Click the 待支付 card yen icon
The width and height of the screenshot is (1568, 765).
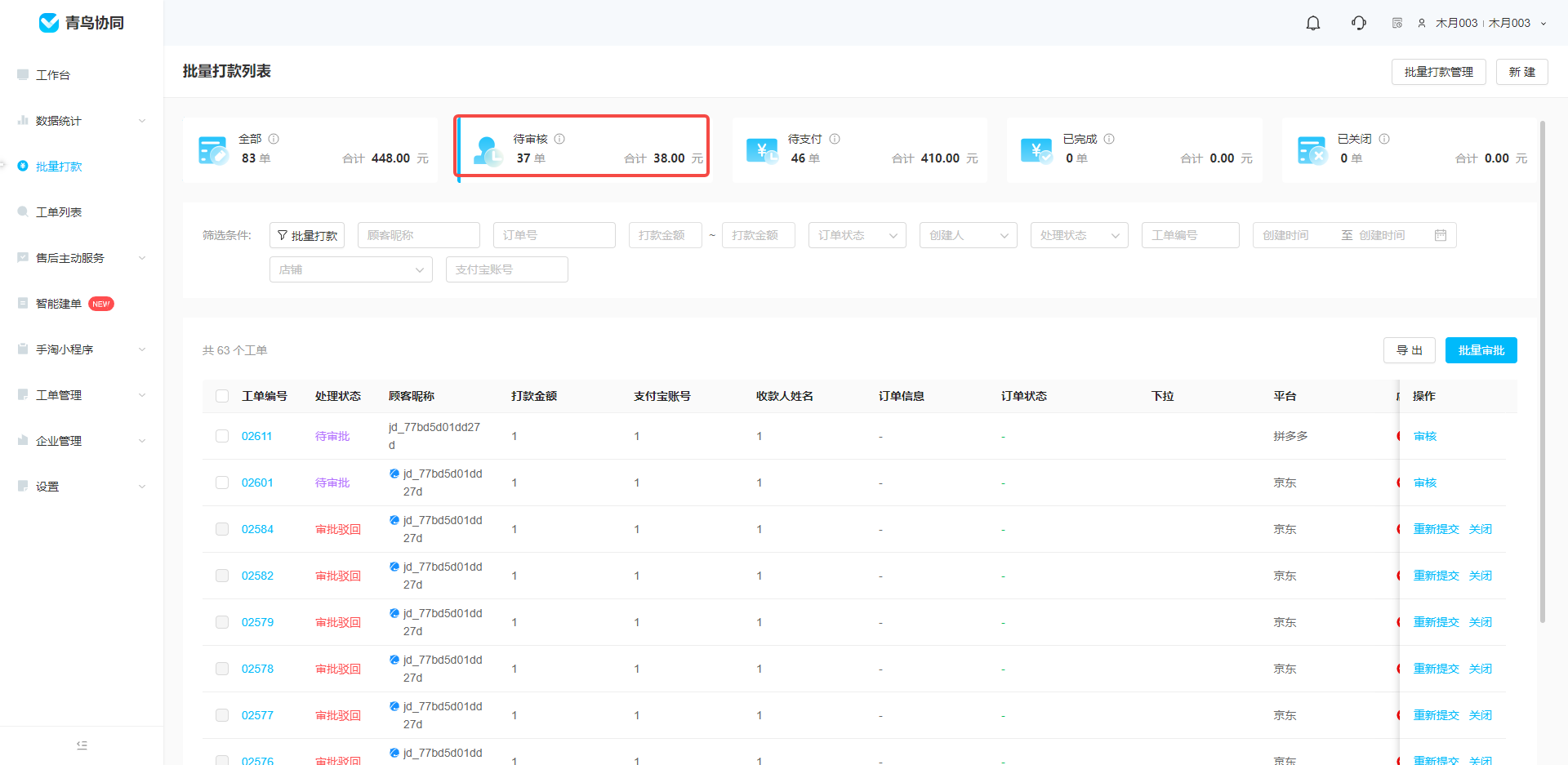[x=763, y=150]
